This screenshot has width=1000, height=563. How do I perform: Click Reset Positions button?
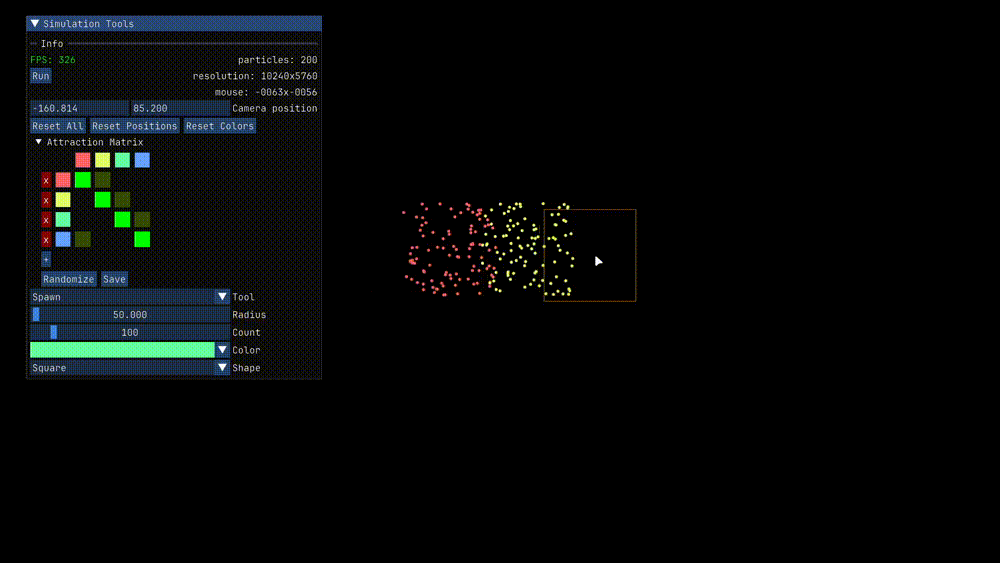(x=135, y=126)
